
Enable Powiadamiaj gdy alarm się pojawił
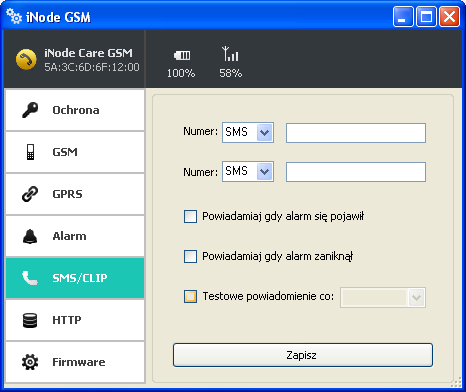tap(190, 216)
